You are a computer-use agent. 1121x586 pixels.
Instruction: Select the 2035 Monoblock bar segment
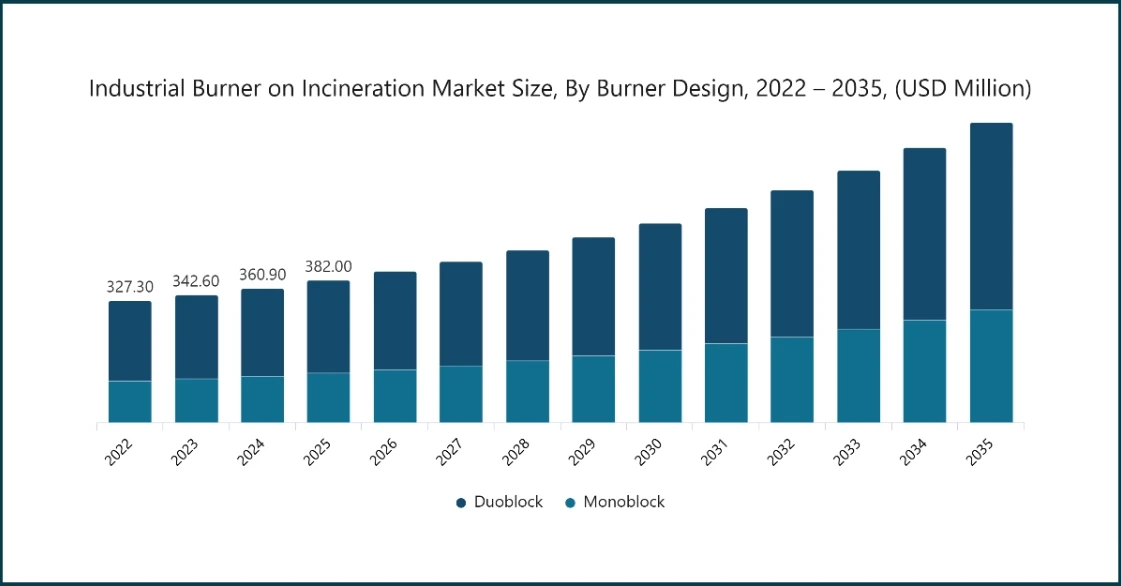[x=991, y=366]
